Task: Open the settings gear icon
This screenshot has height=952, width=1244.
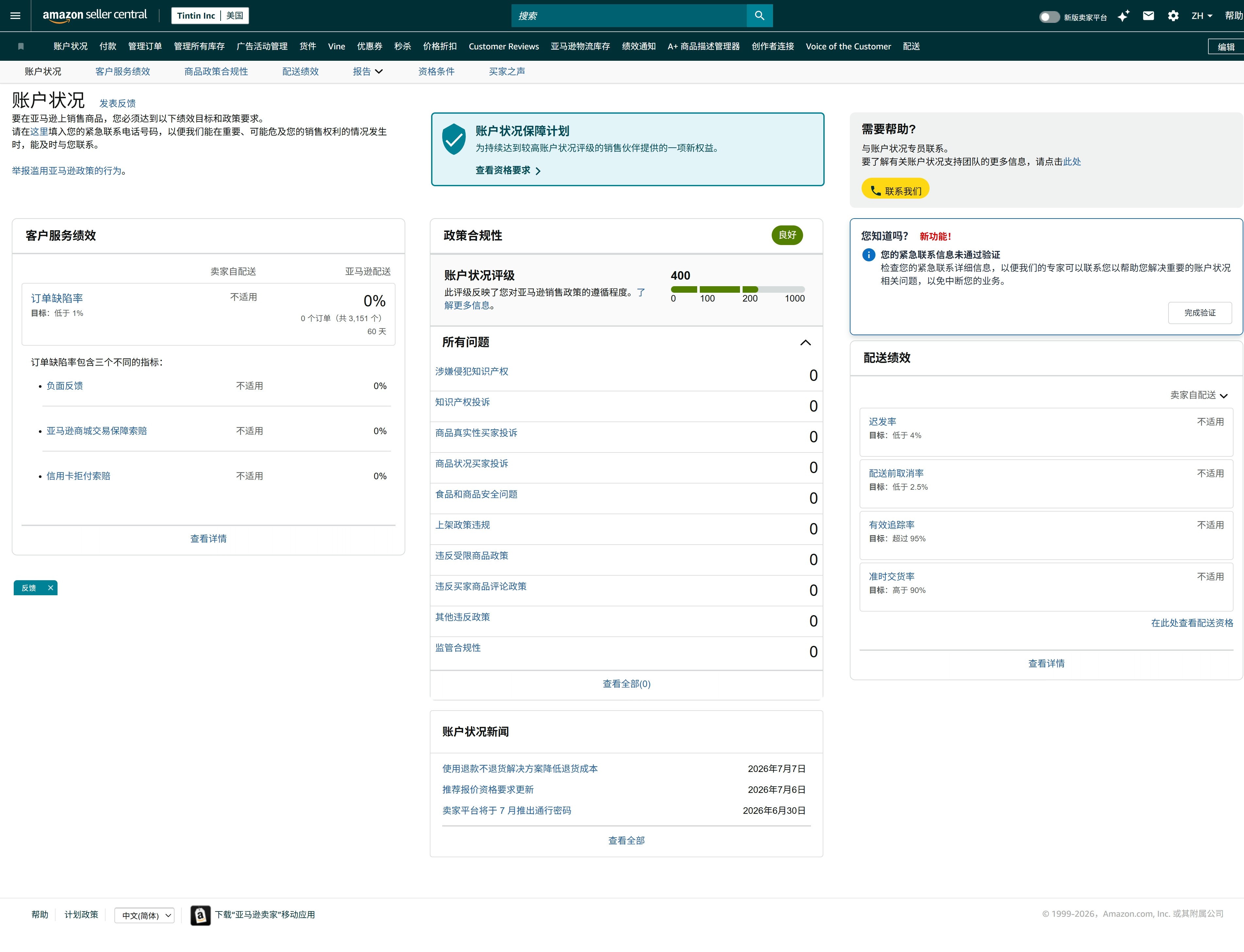Action: (1173, 16)
